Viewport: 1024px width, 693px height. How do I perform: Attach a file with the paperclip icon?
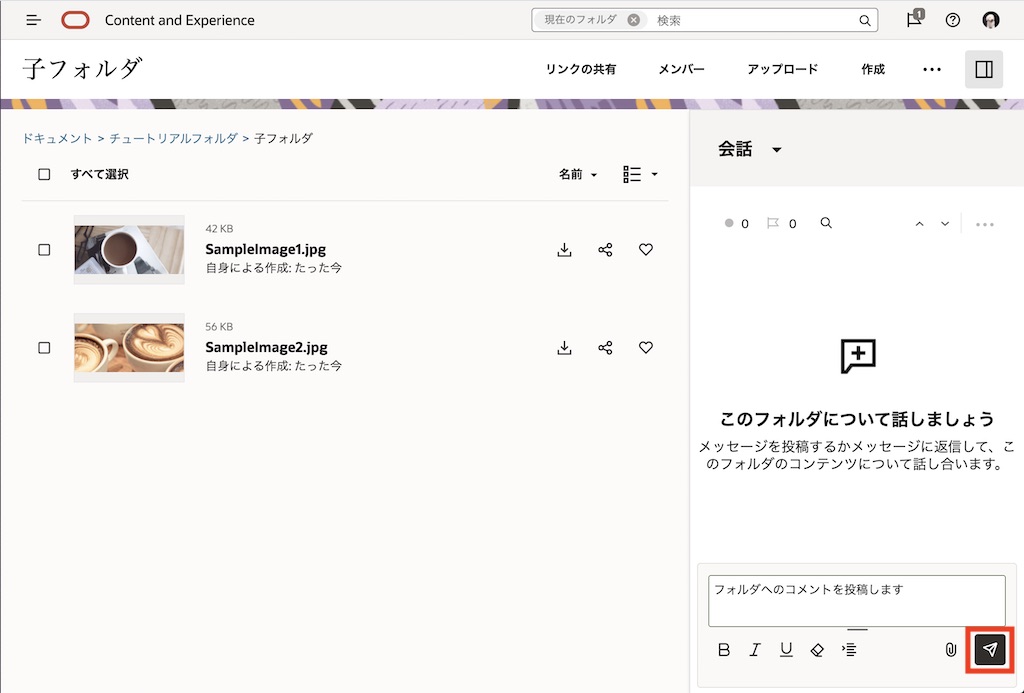coord(950,649)
